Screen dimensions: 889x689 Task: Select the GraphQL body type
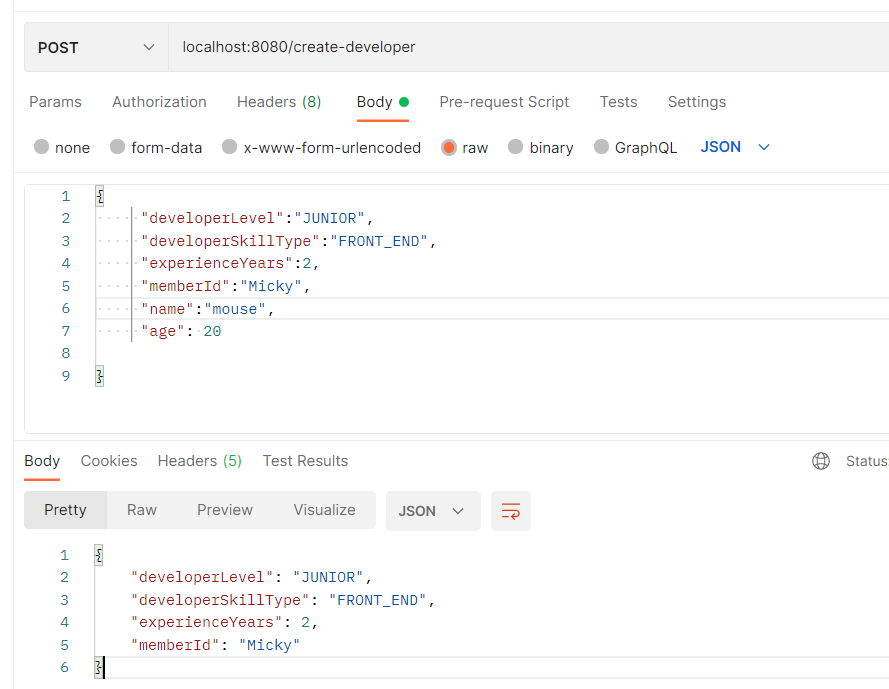click(x=636, y=147)
